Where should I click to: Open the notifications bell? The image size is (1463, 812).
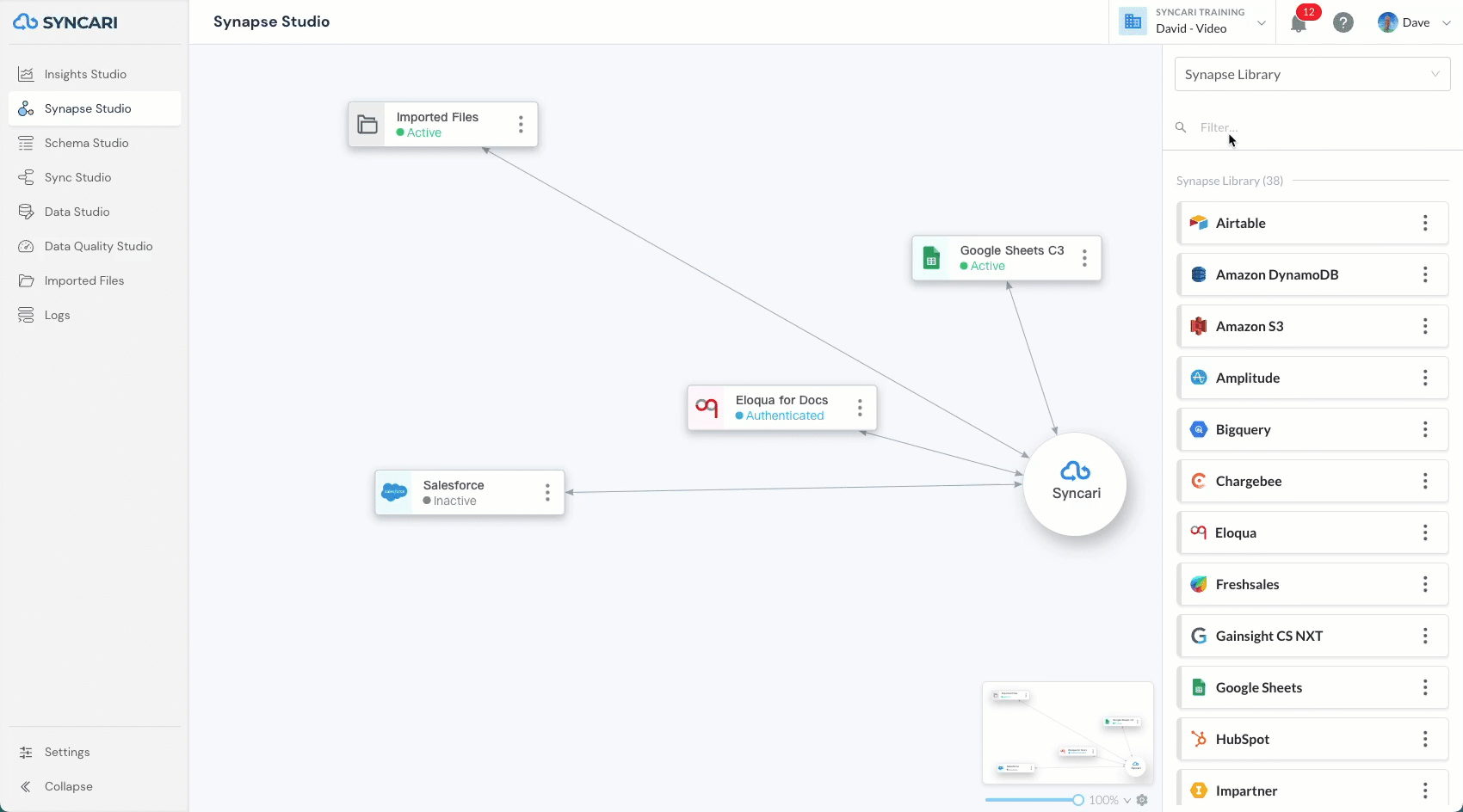coord(1299,23)
